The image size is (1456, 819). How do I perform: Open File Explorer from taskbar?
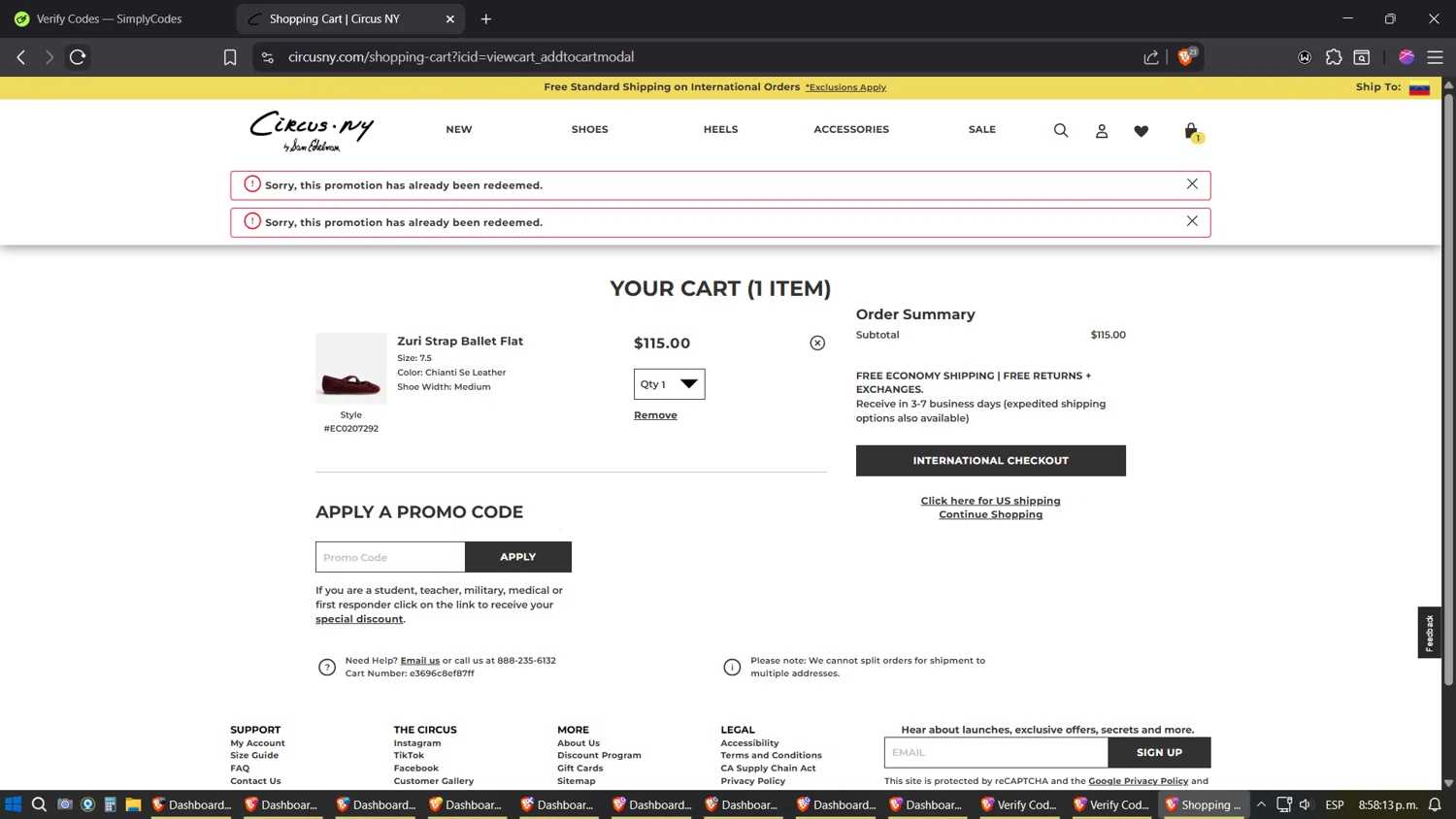[x=133, y=804]
